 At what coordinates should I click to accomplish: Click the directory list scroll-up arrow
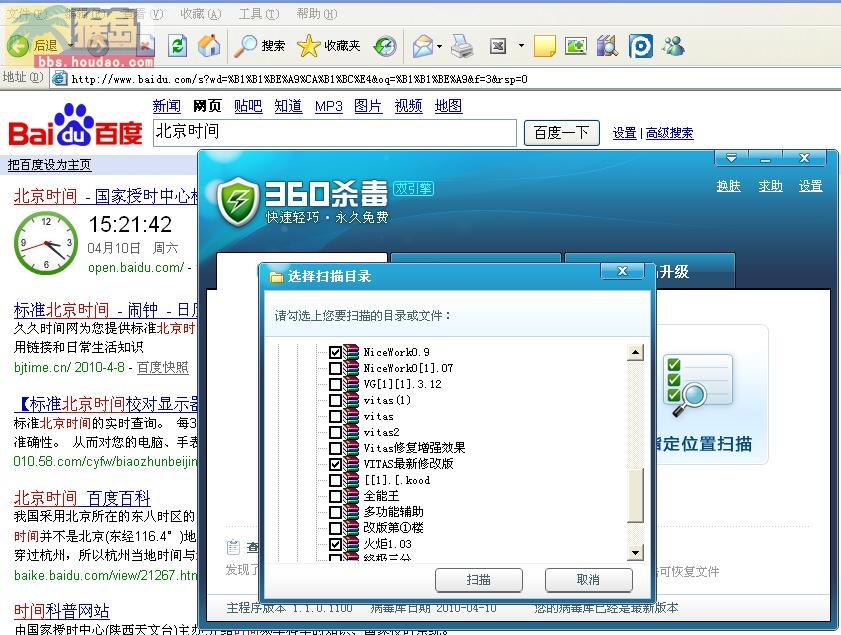click(x=635, y=352)
